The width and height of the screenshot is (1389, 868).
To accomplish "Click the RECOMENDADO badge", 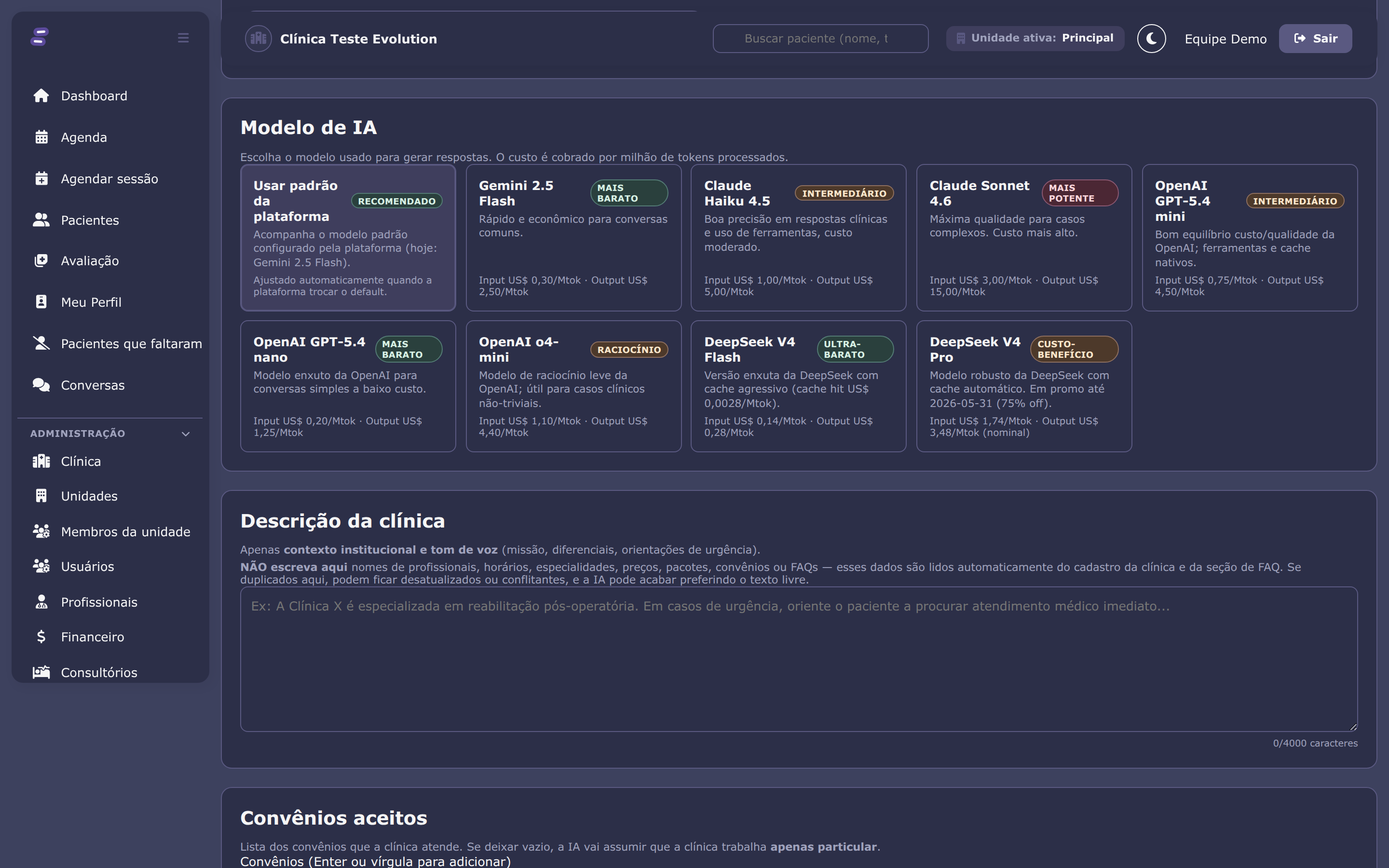I will click(x=396, y=201).
